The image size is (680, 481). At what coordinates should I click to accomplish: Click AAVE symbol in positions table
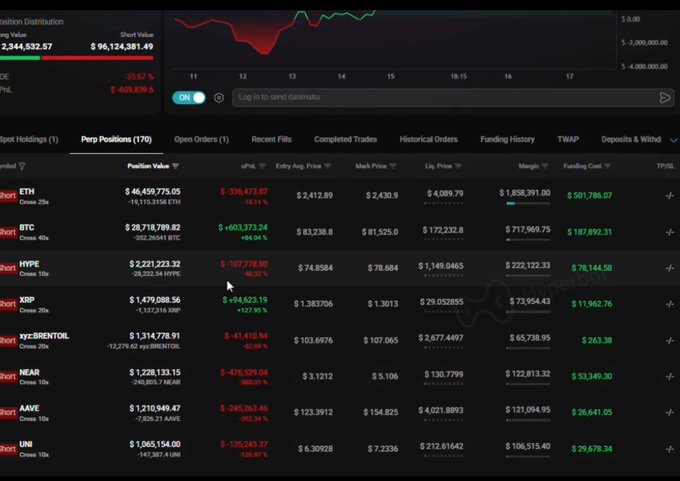[29, 408]
